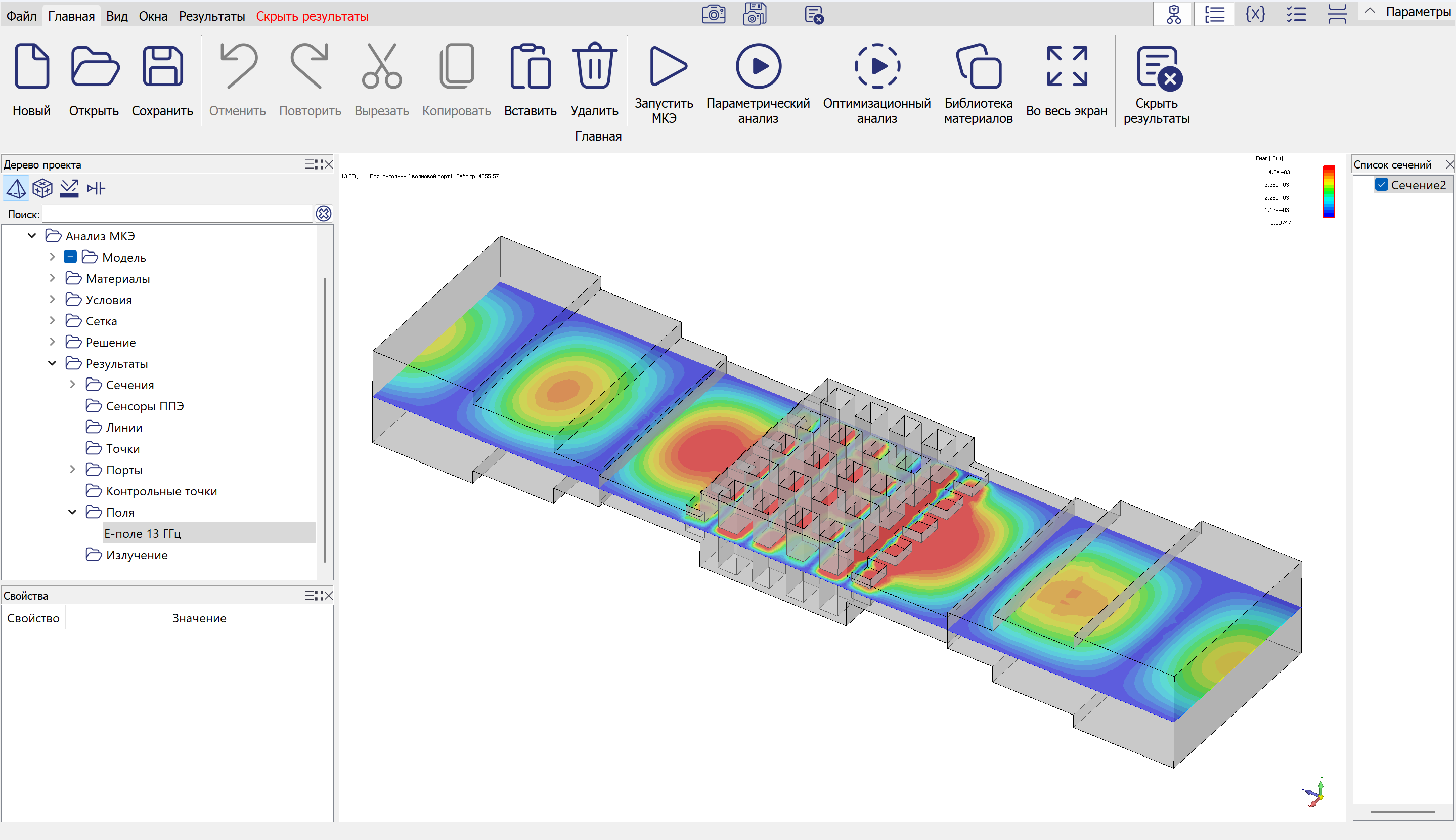Clear the search with circular X icon
Screen dimensions: 1456x840
click(x=323, y=214)
